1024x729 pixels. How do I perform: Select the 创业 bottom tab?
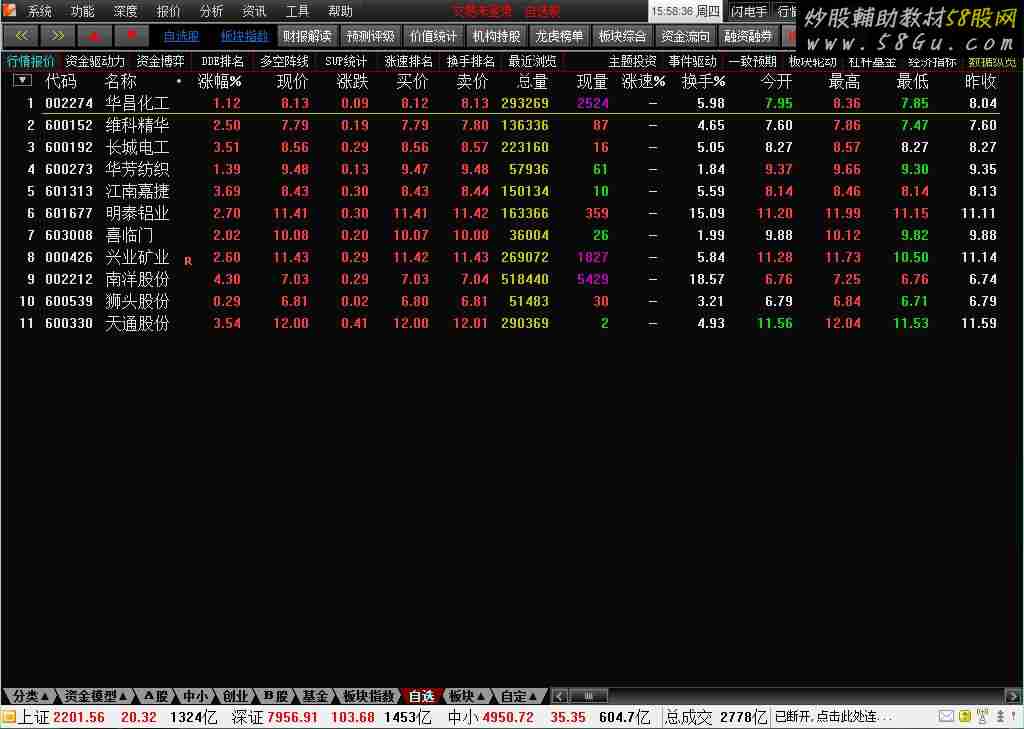(234, 696)
